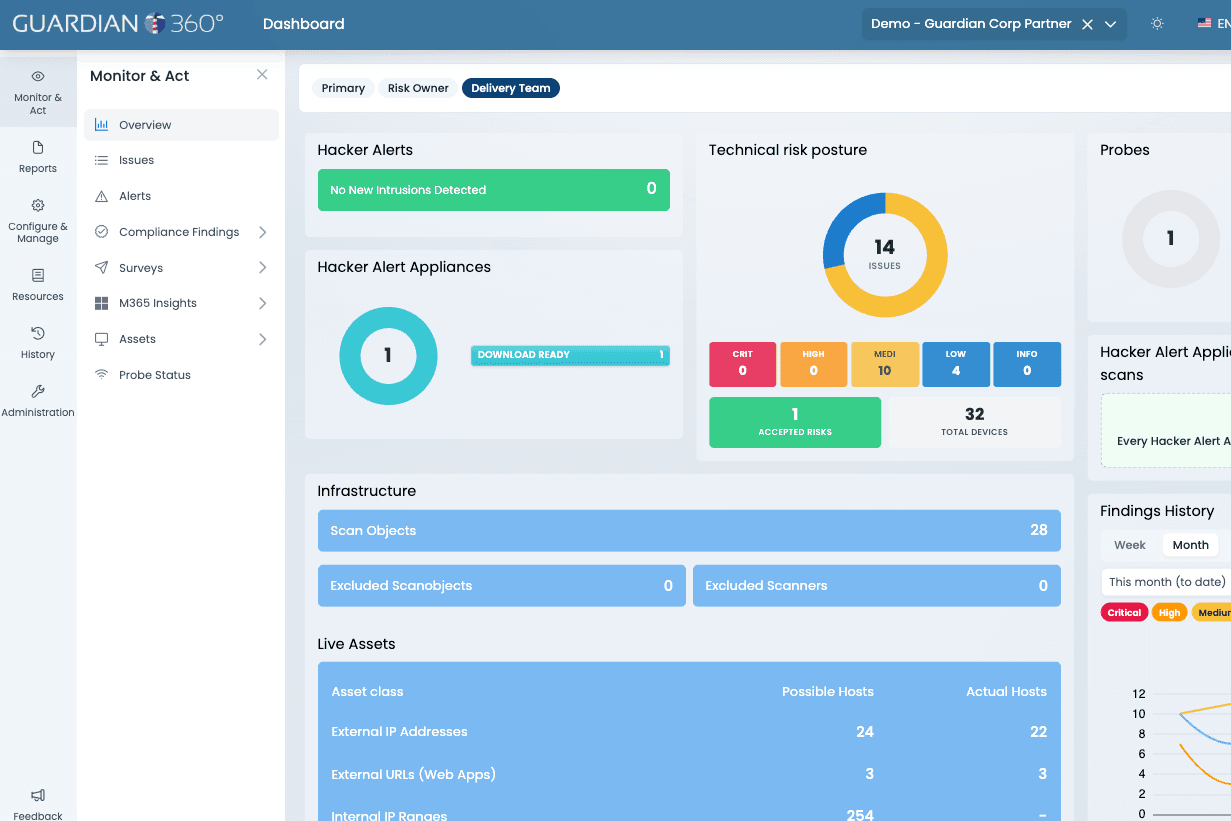Expand the M365 Insights submenu
This screenshot has height=821, width=1231.
coord(263,303)
